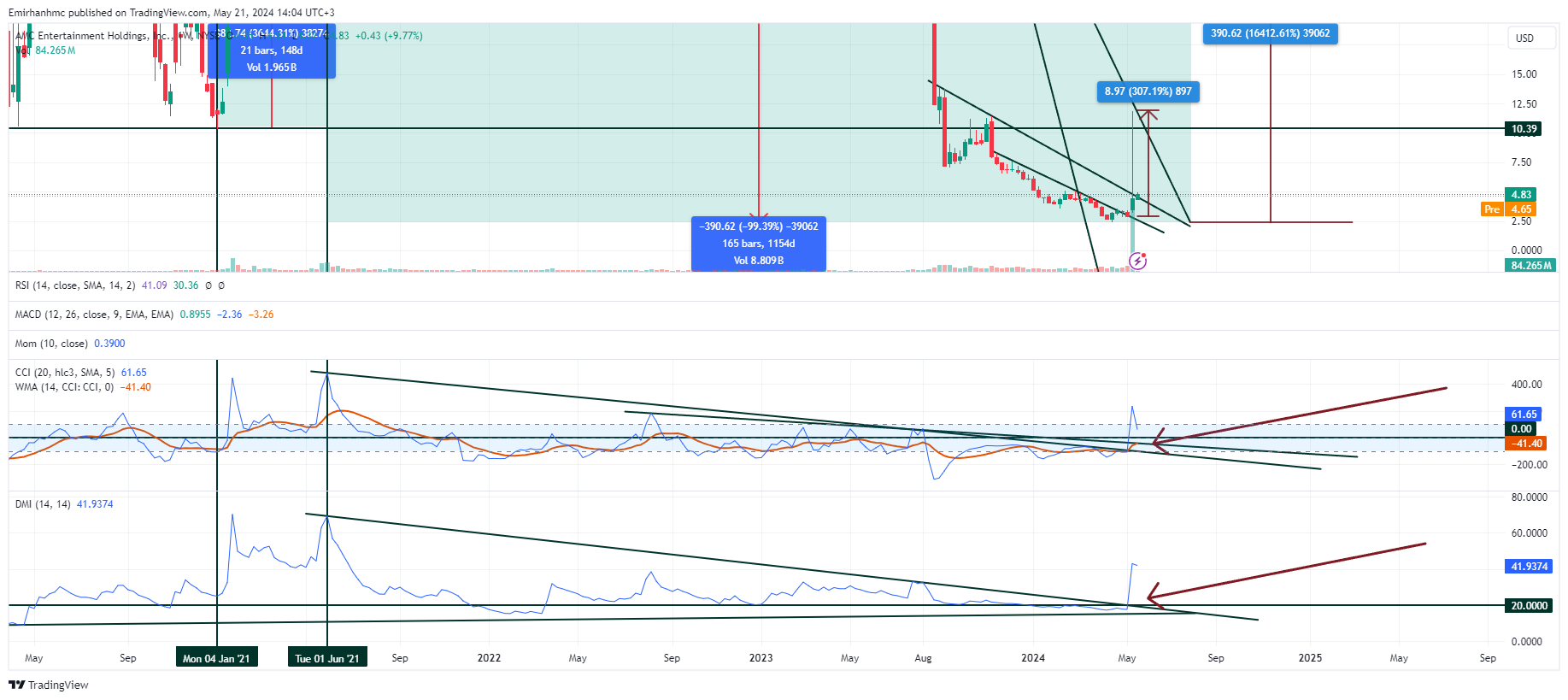Click the Mom value 0.3900
This screenshot has width=1568, height=700.
[109, 344]
